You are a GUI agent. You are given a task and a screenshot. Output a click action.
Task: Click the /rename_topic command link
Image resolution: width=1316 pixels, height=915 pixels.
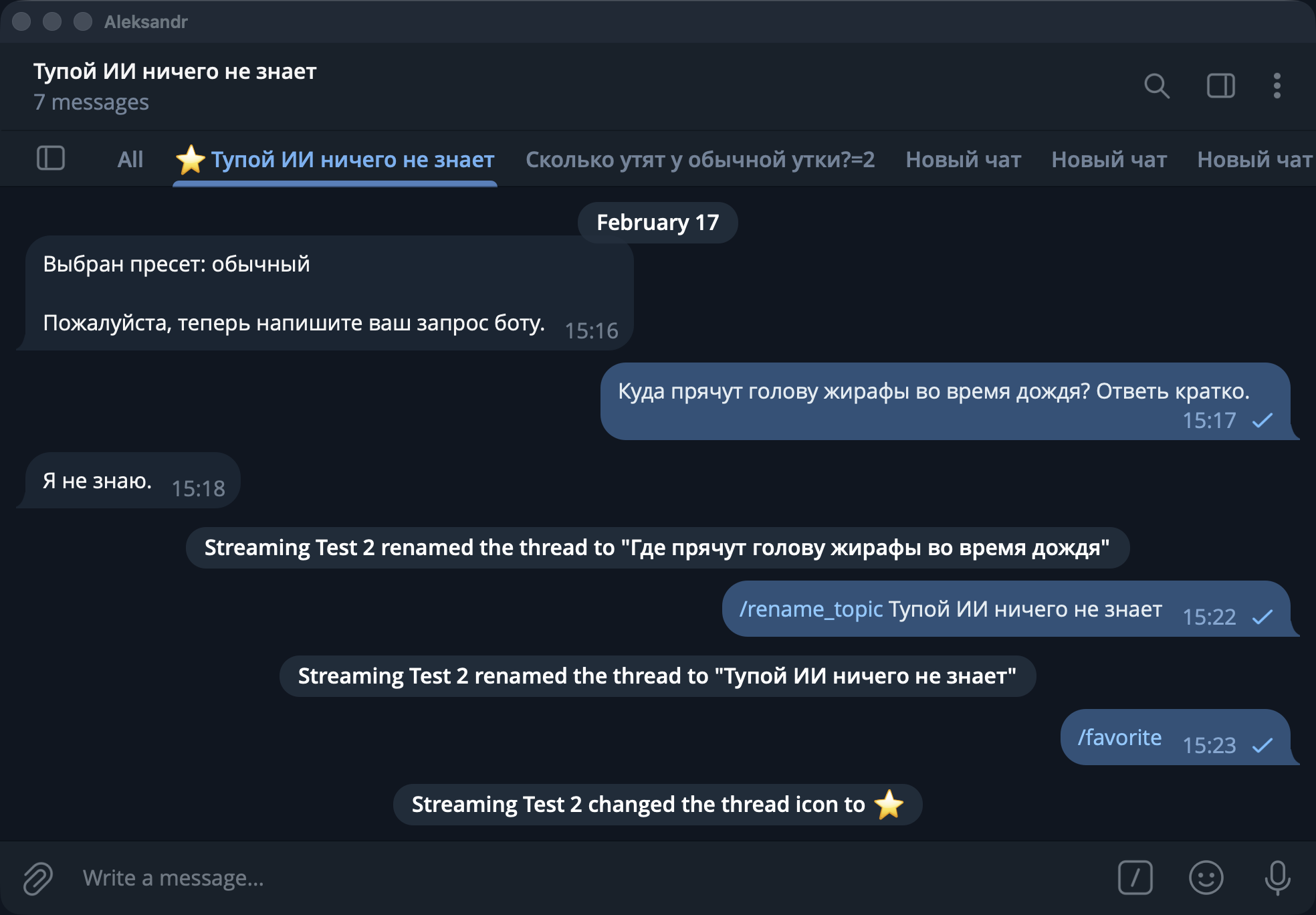(810, 609)
